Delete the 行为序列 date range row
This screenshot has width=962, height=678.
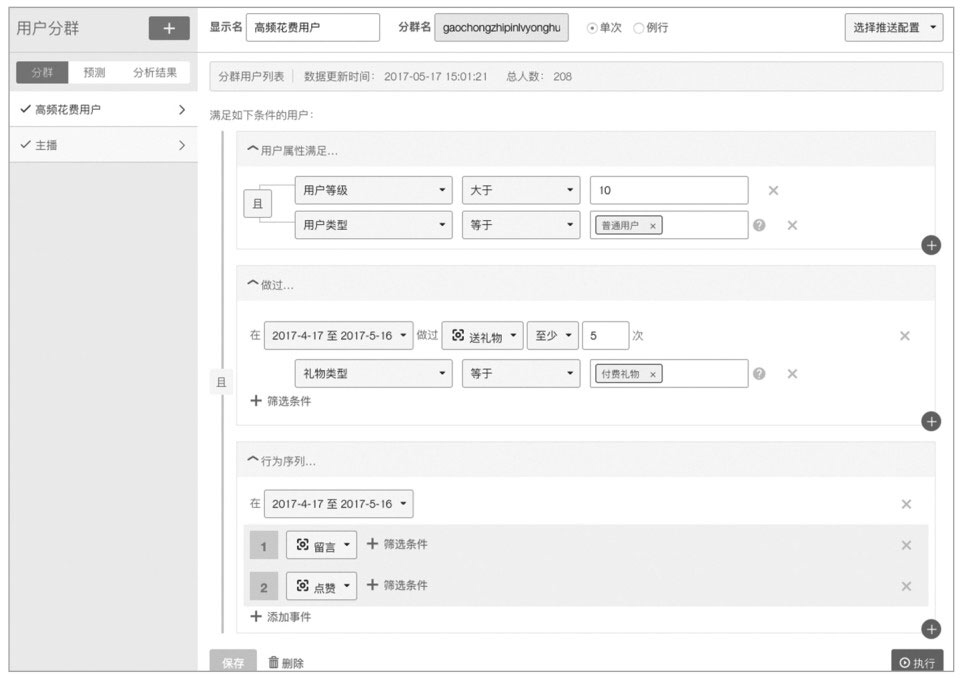(x=906, y=504)
